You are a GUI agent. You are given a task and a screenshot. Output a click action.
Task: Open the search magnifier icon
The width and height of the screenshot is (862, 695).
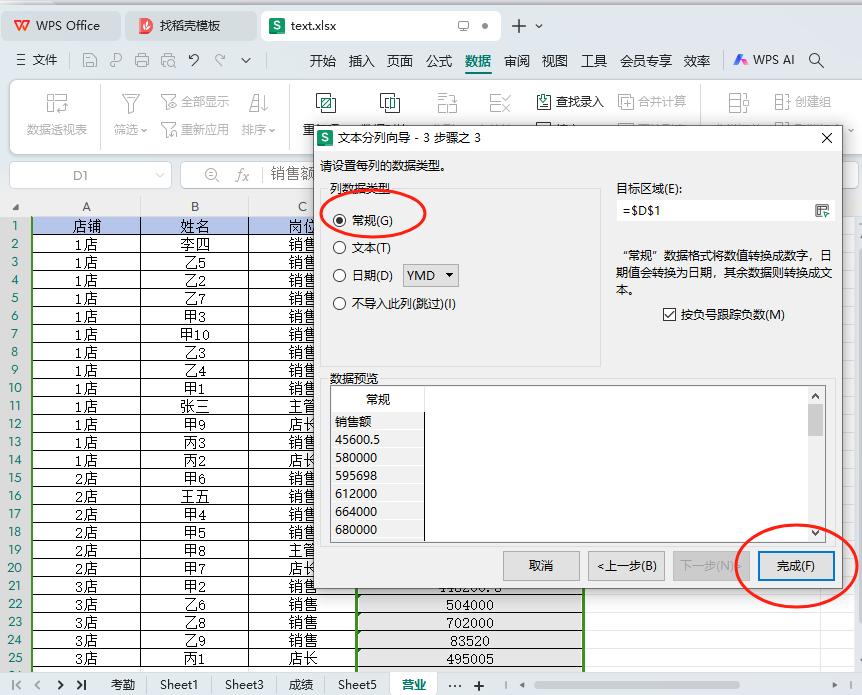click(816, 60)
